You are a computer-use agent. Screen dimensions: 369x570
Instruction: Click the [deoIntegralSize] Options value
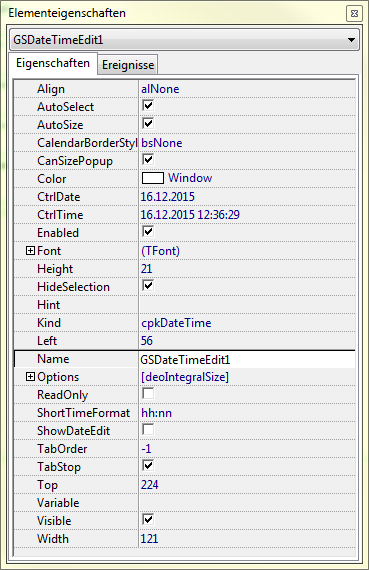coord(185,377)
